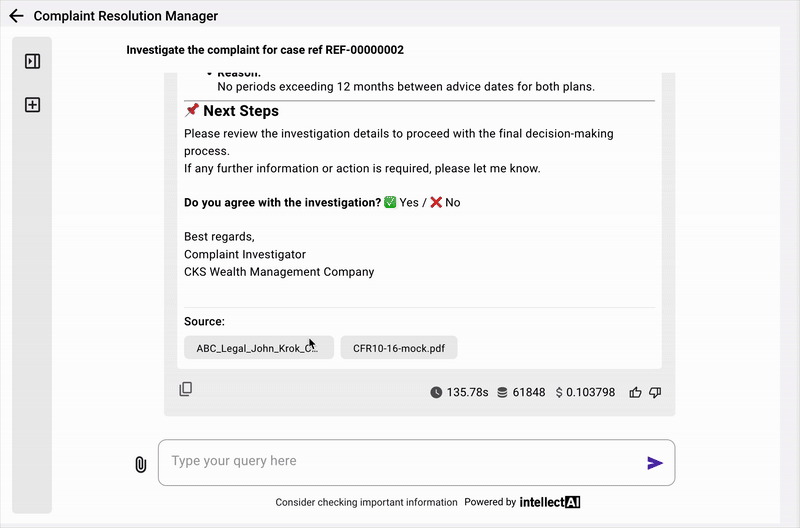Image resolution: width=800 pixels, height=528 pixels.
Task: Click the intellectAI logo link
Action: pos(550,502)
